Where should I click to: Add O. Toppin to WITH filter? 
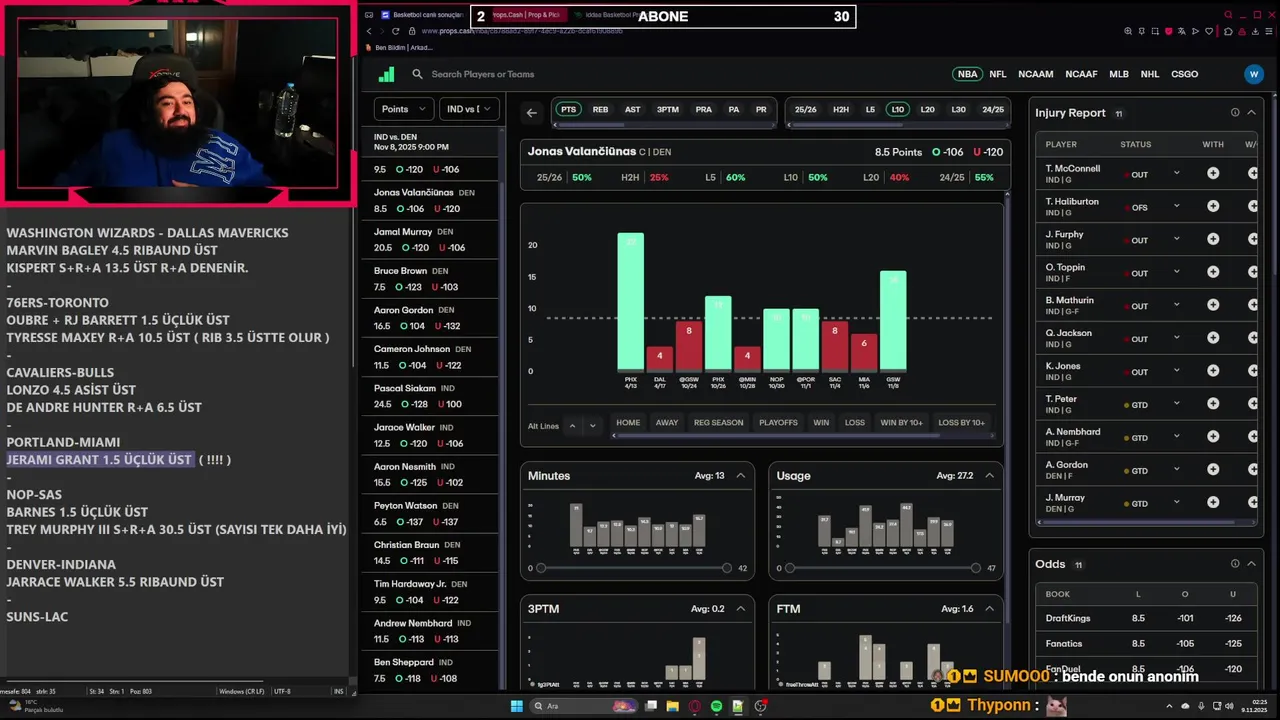tap(1213, 272)
